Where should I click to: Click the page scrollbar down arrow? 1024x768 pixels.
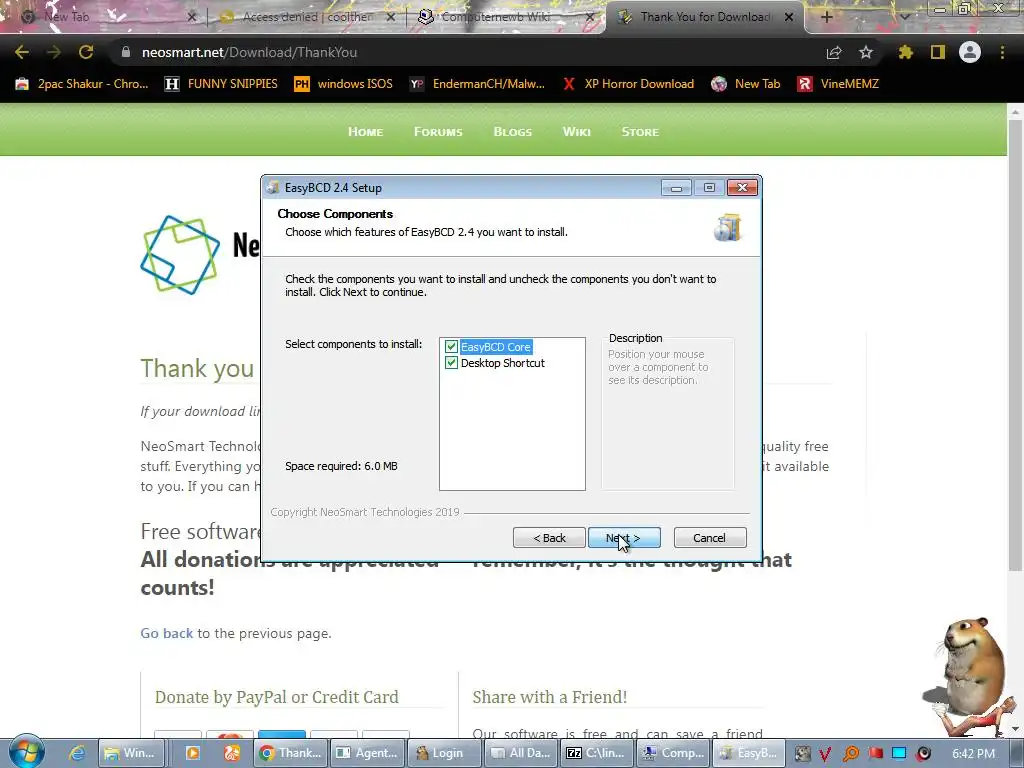click(1015, 728)
